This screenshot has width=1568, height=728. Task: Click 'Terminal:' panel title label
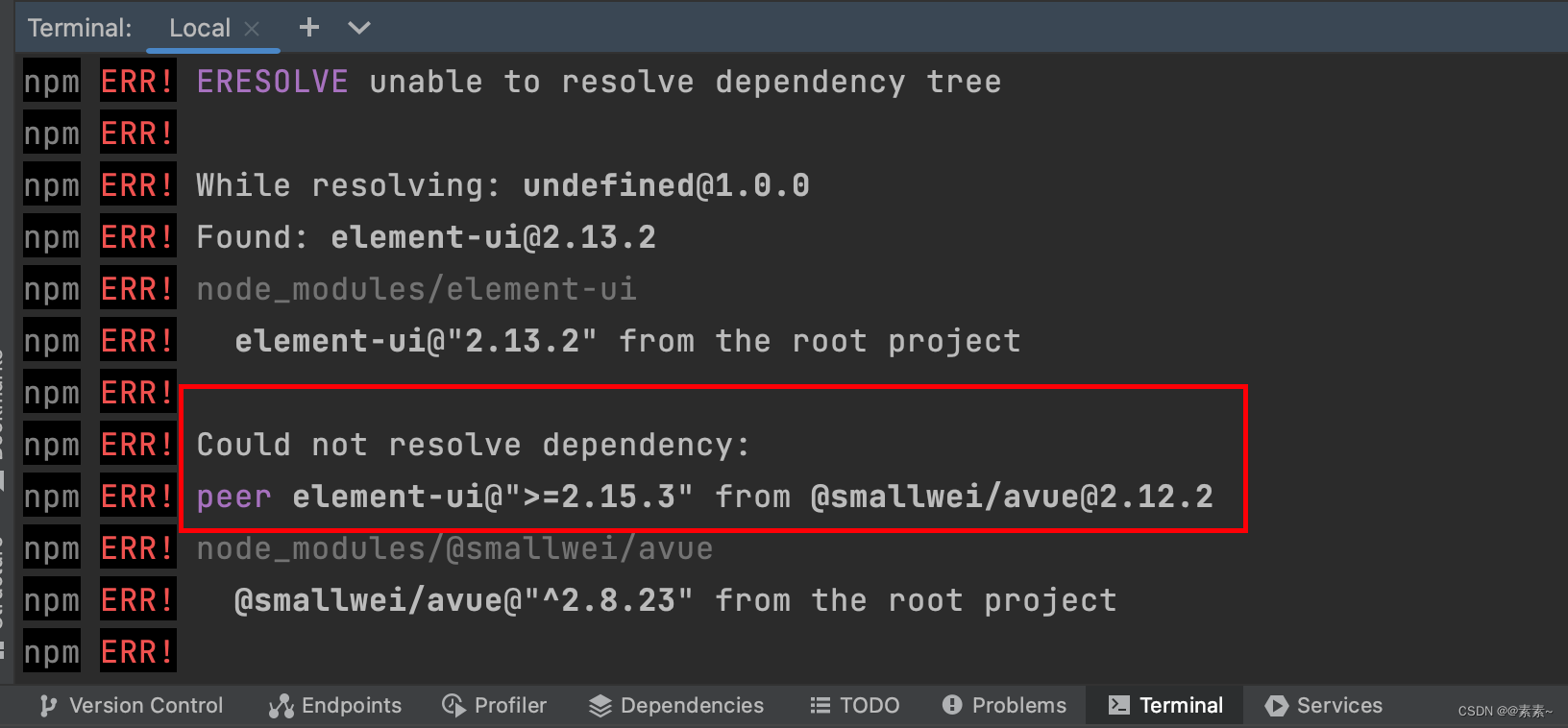tap(80, 28)
